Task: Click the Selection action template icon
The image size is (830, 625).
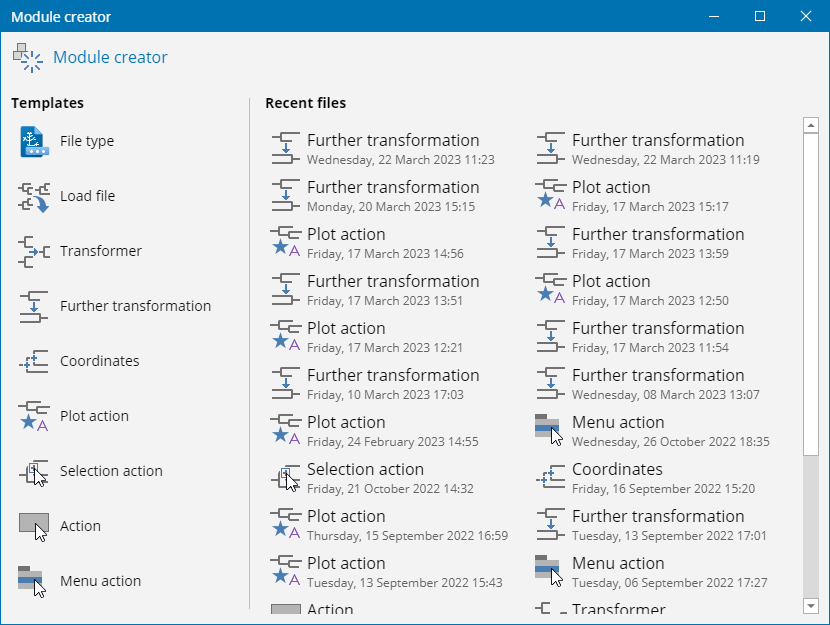Action: pyautogui.click(x=34, y=472)
